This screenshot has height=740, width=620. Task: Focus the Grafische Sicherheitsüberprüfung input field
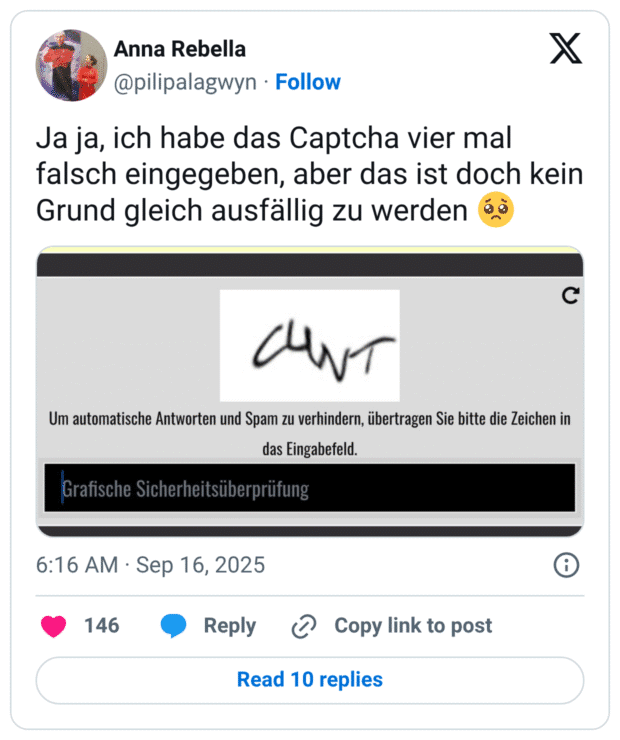coord(310,489)
